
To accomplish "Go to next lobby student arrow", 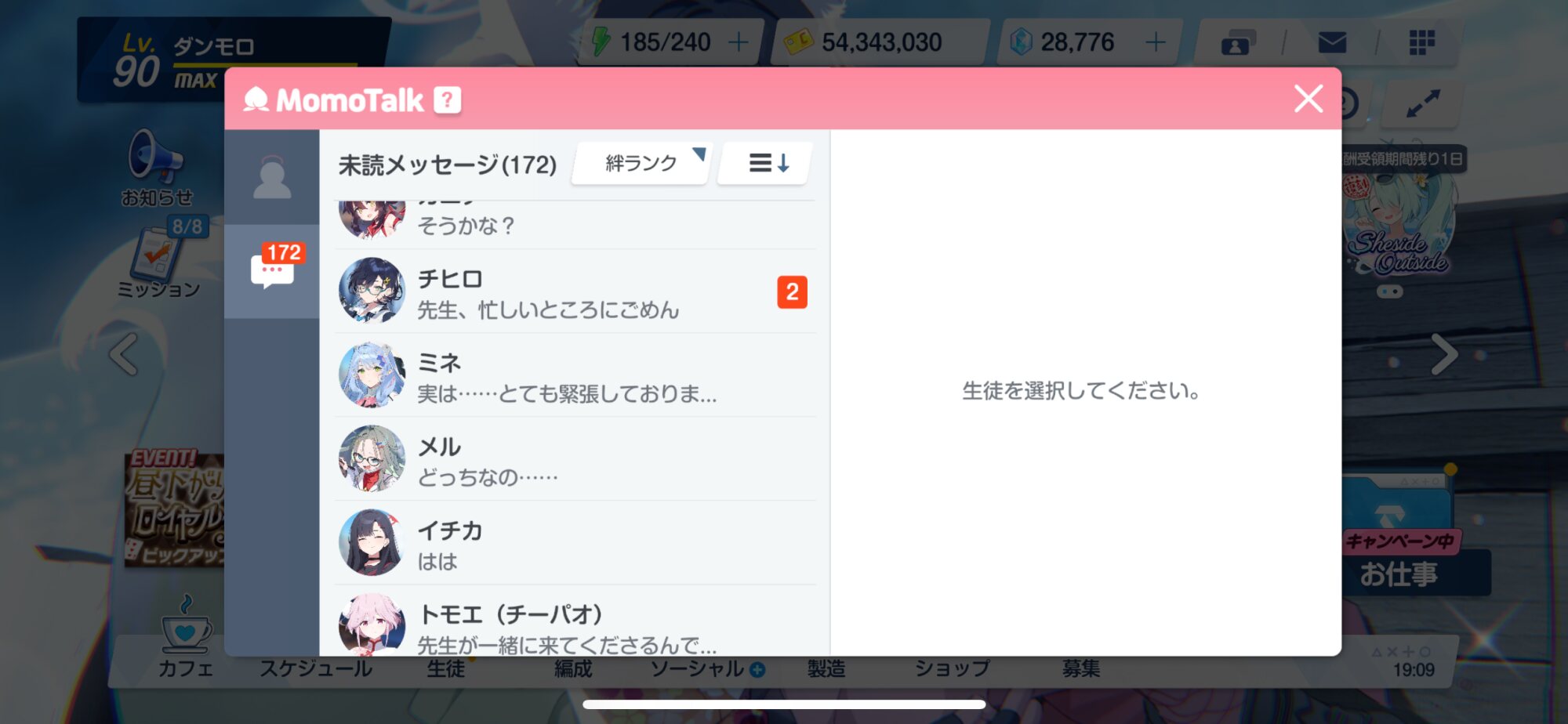I will (1445, 354).
